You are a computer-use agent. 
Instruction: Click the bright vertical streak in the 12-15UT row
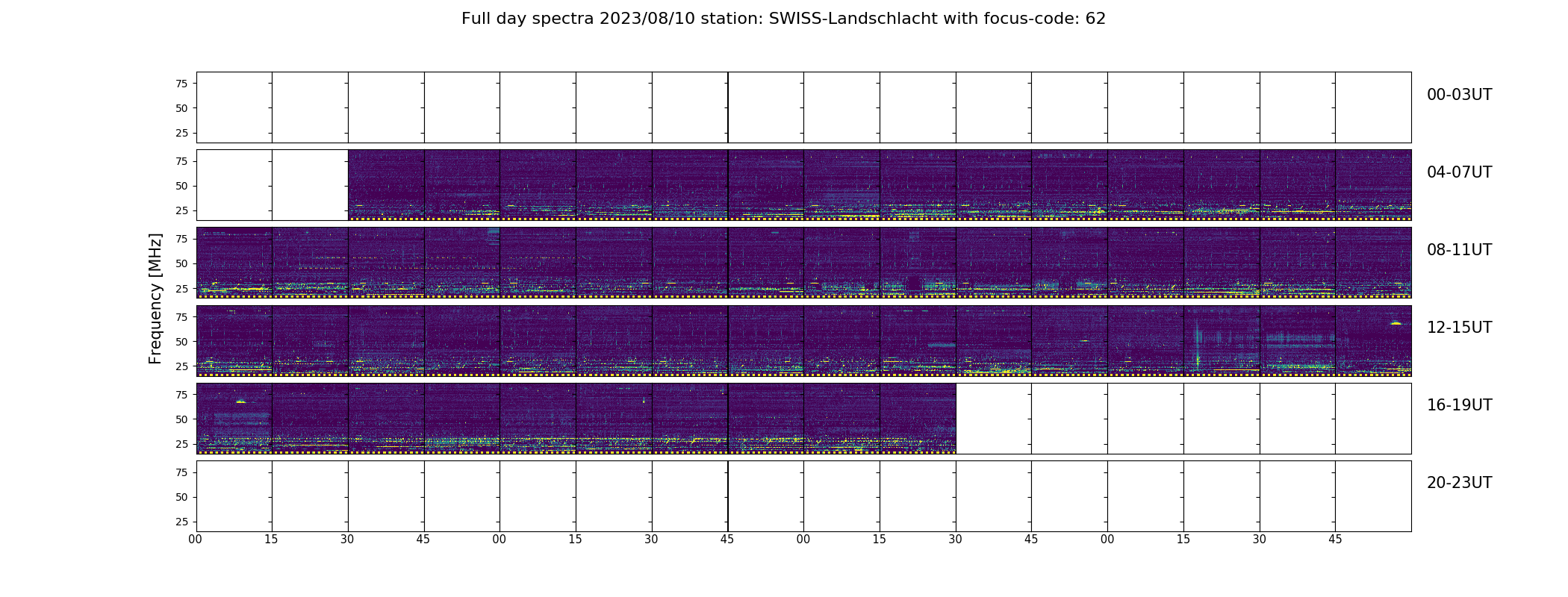1198,345
